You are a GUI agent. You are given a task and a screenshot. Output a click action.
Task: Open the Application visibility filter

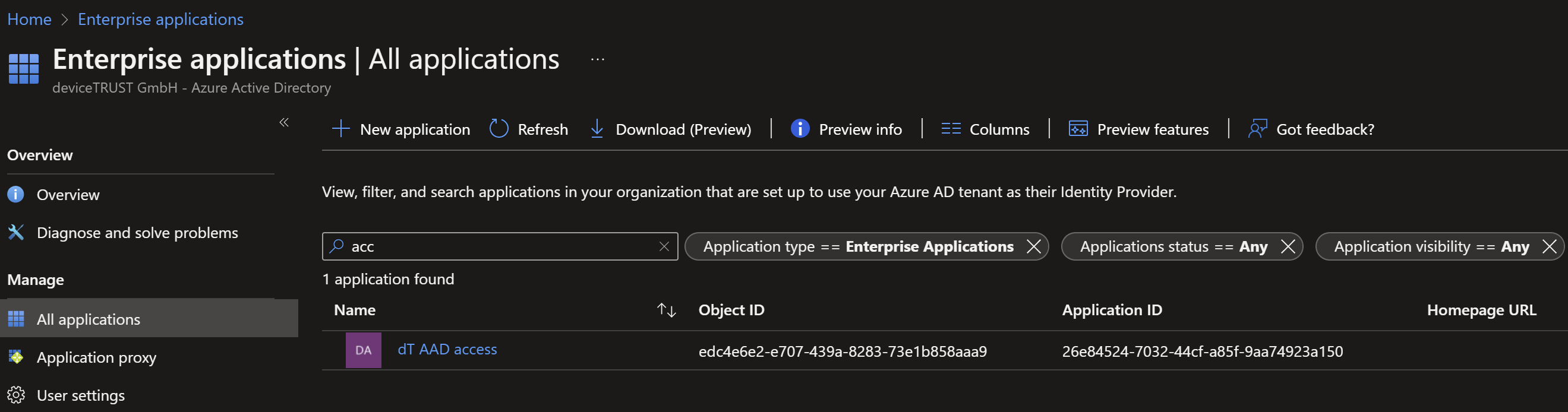coord(1431,246)
